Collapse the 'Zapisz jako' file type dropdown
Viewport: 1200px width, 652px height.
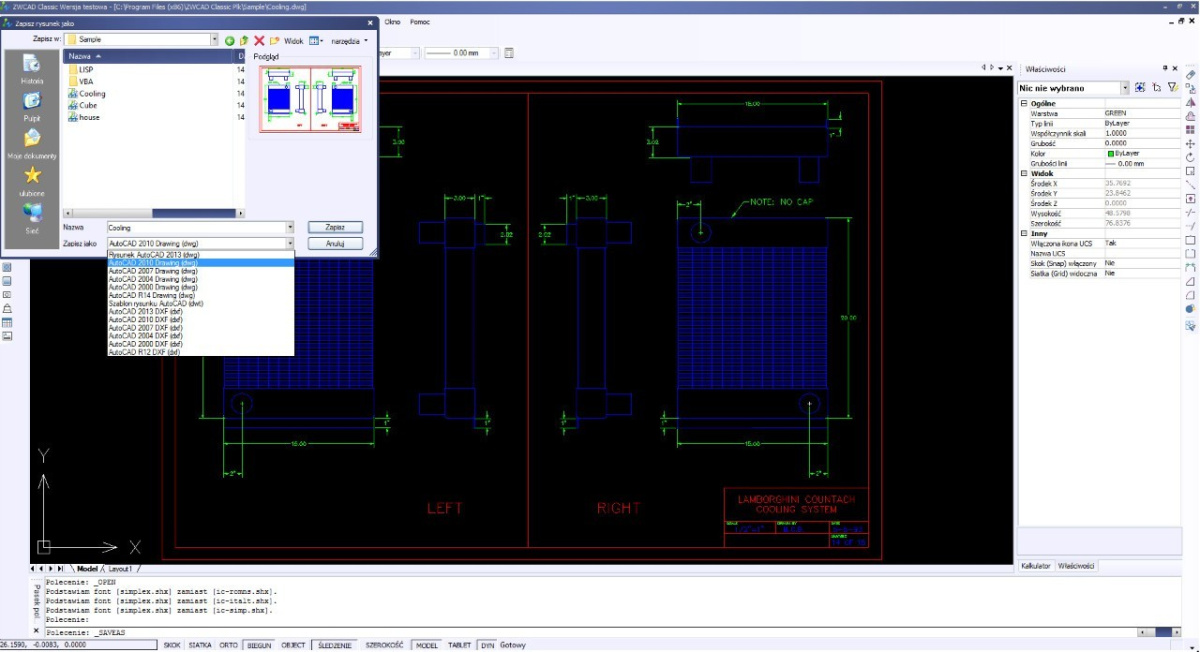[x=290, y=243]
